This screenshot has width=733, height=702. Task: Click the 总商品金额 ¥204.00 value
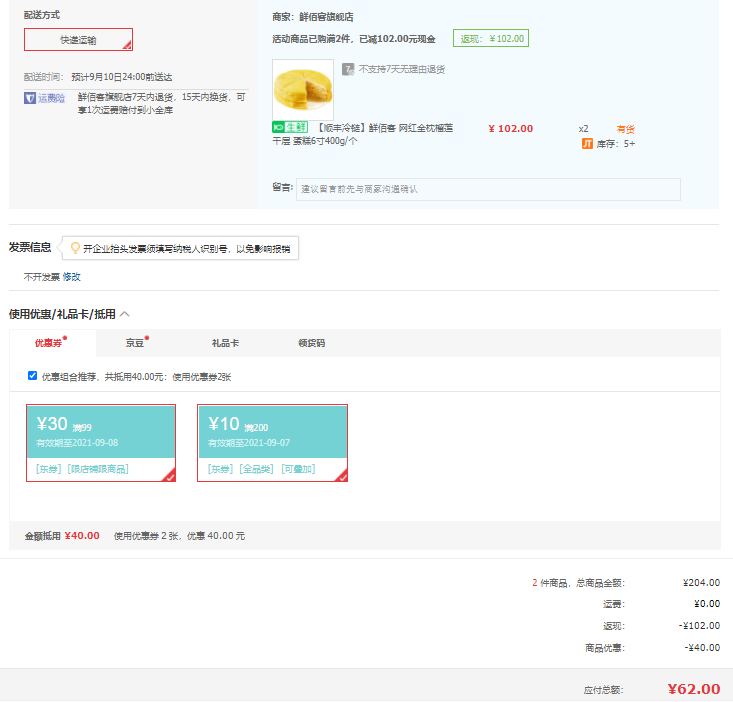coord(701,582)
